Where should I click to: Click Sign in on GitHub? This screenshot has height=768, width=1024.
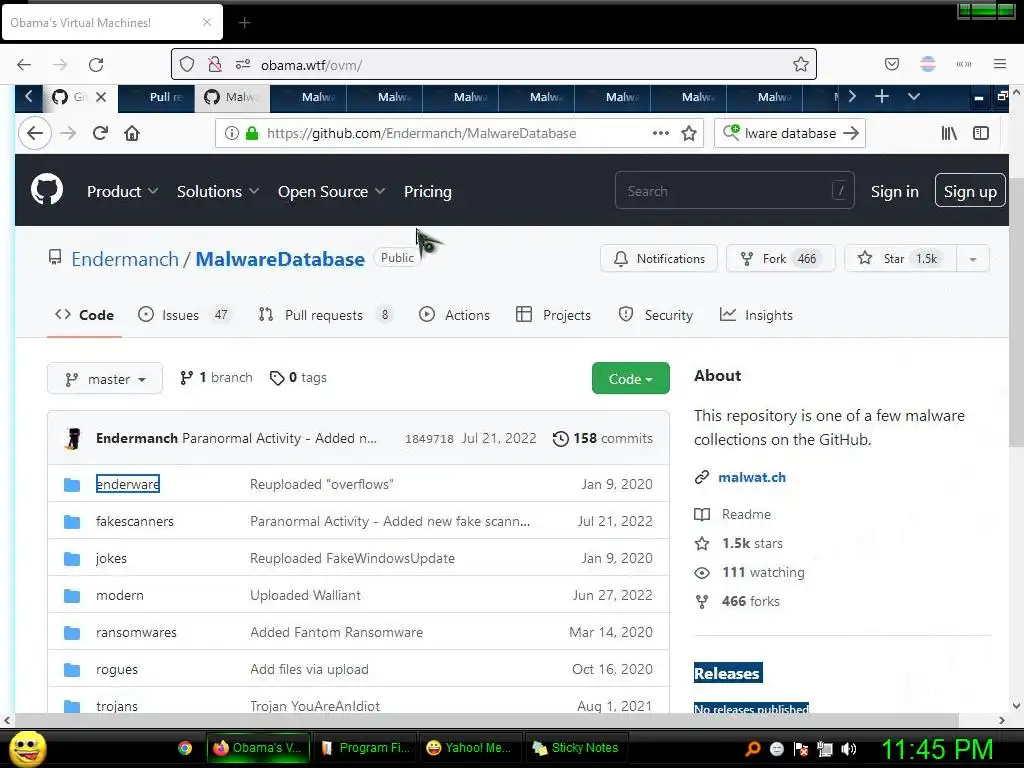coord(895,191)
